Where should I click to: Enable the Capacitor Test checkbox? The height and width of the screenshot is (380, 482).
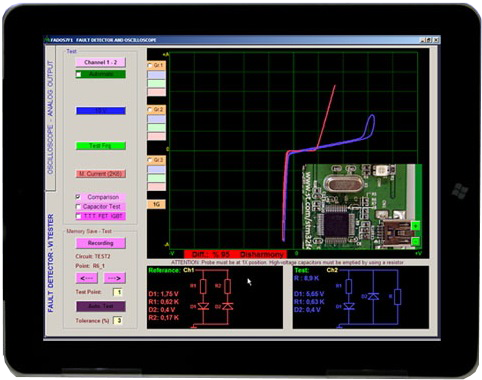click(78, 207)
